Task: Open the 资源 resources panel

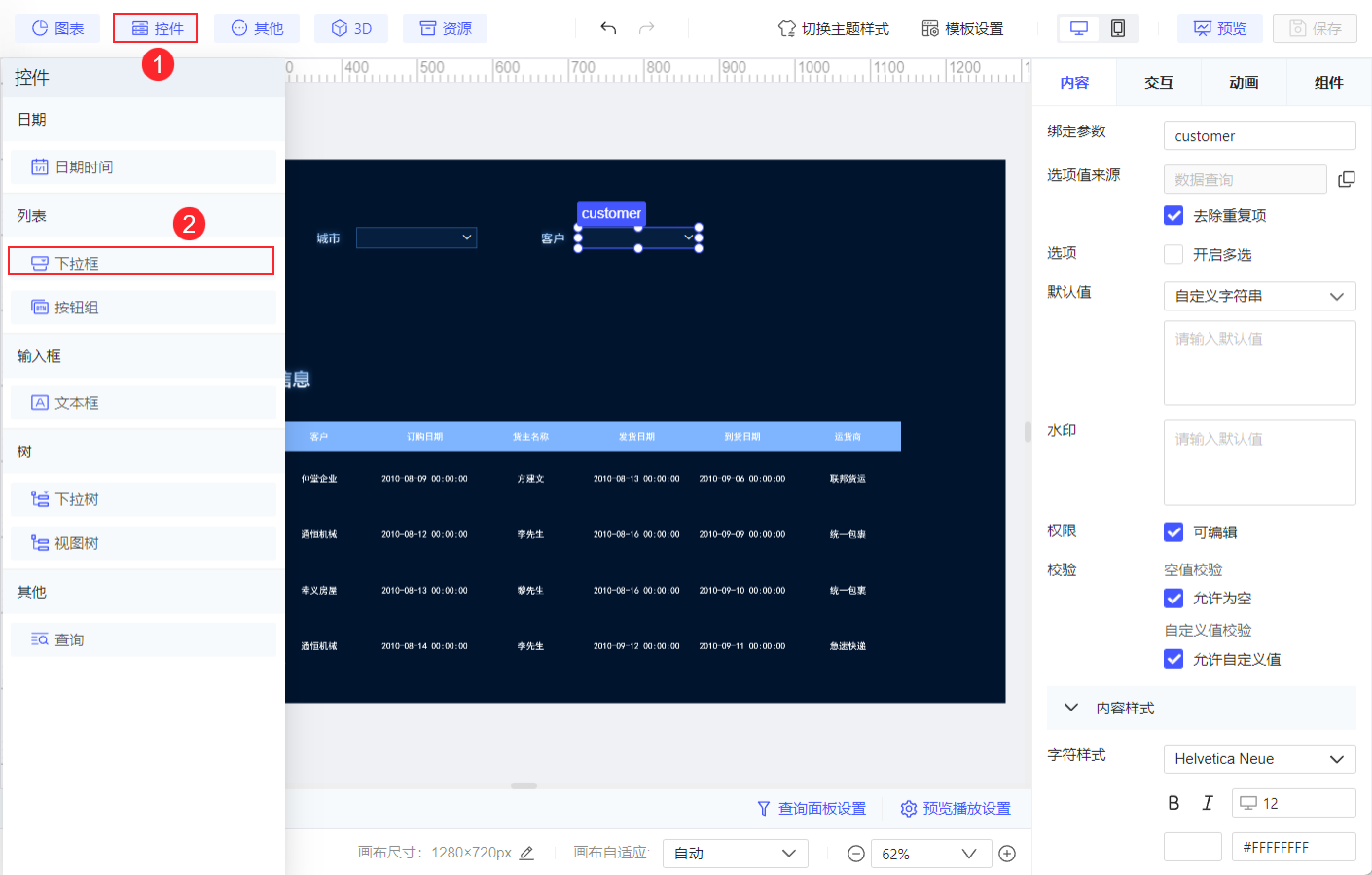Action: click(x=446, y=28)
